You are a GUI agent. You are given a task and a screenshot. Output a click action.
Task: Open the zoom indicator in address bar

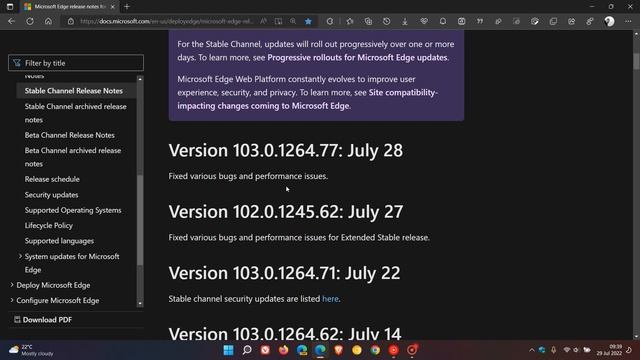pos(293,21)
